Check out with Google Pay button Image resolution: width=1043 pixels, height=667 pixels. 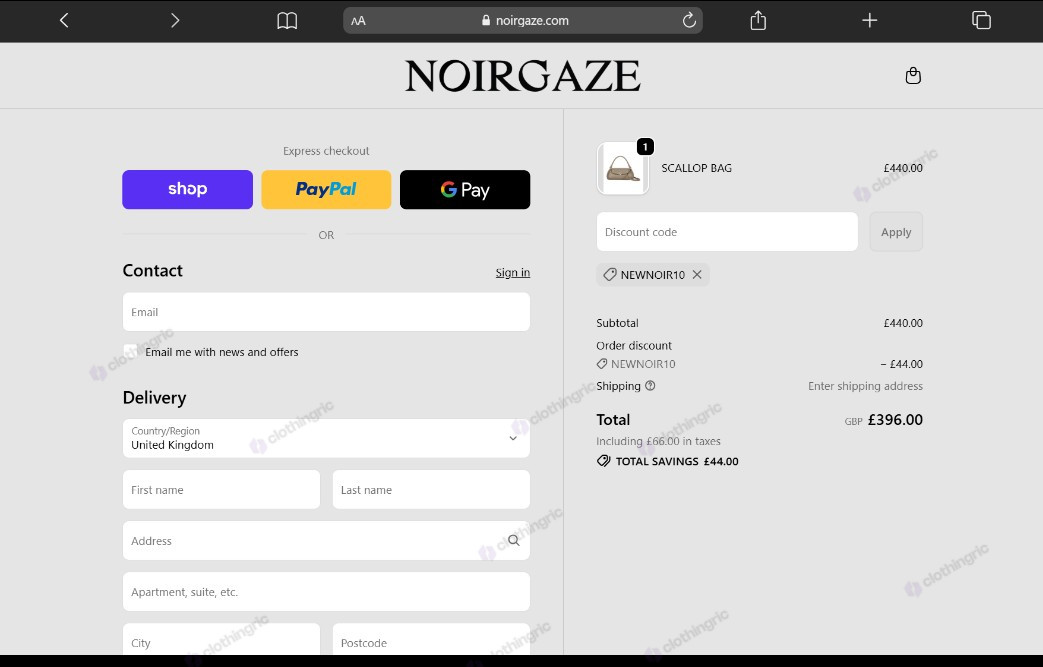pos(465,190)
